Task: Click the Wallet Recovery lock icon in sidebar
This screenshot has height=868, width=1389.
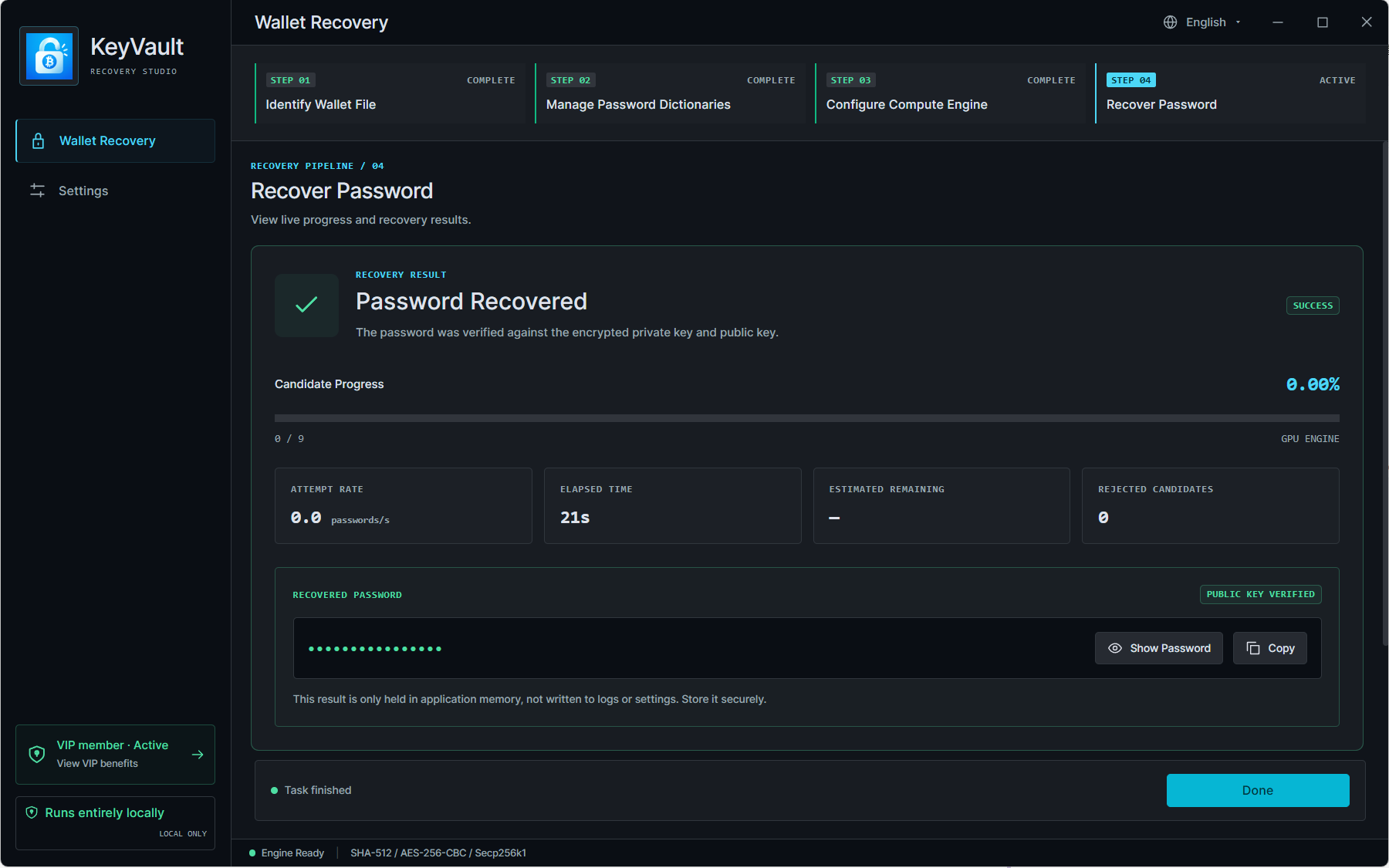Action: pos(38,141)
